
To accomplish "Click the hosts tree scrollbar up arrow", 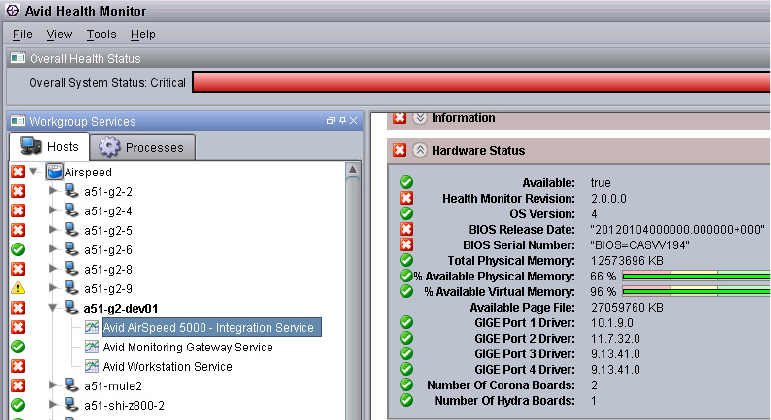I will (x=353, y=170).
